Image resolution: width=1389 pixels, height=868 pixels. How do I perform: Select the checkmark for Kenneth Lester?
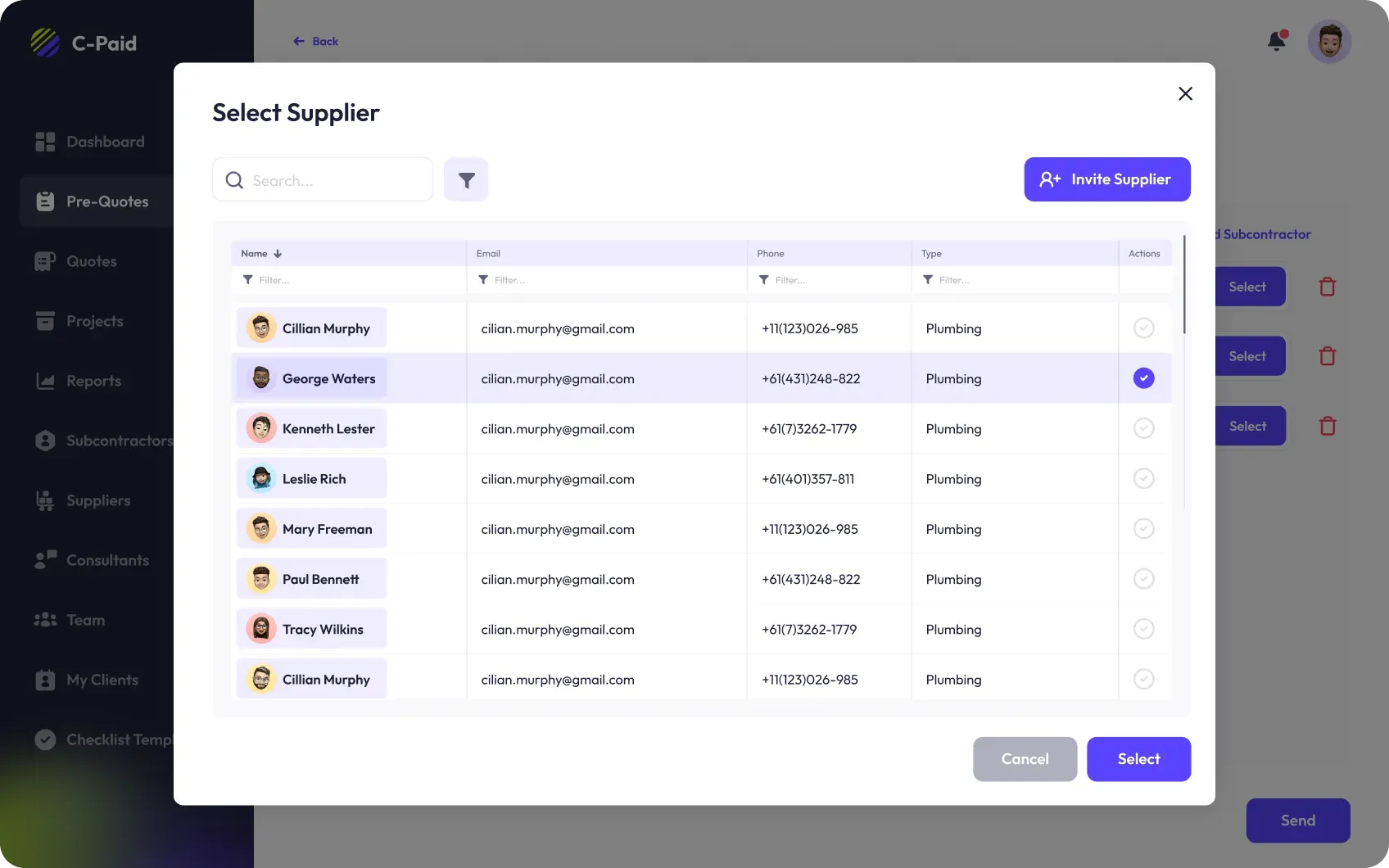point(1143,428)
